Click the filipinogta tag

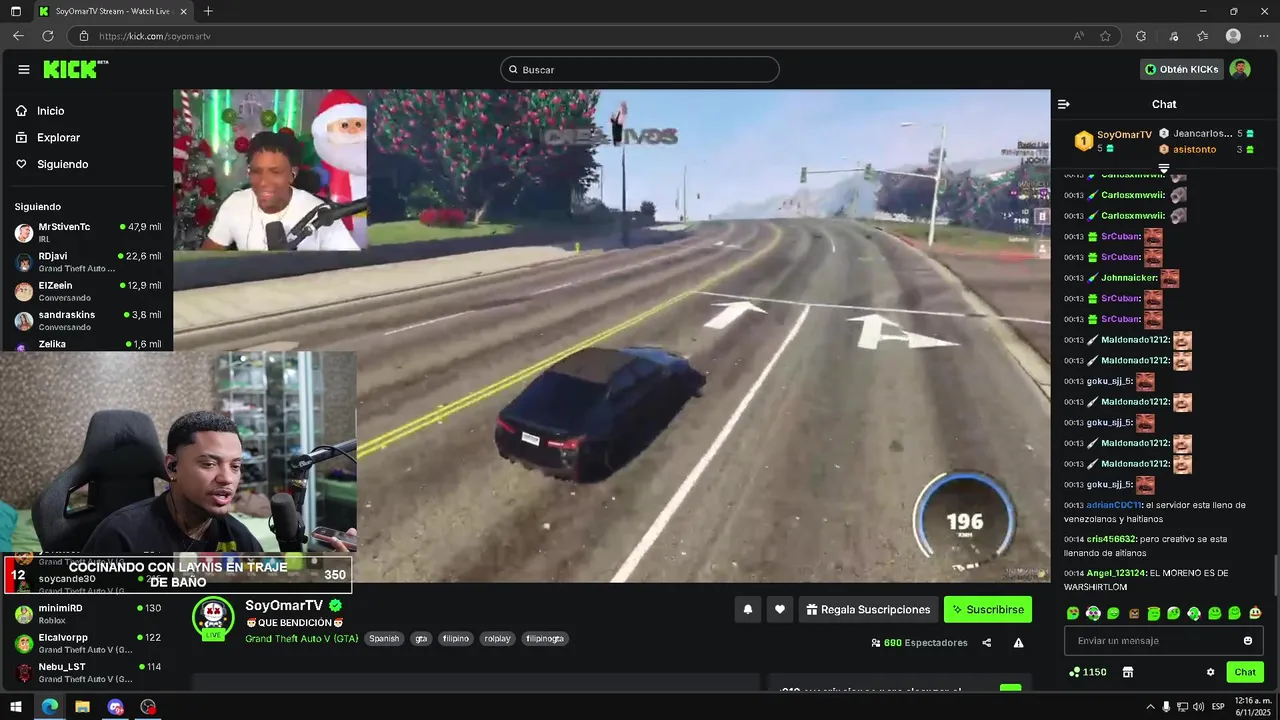point(545,638)
